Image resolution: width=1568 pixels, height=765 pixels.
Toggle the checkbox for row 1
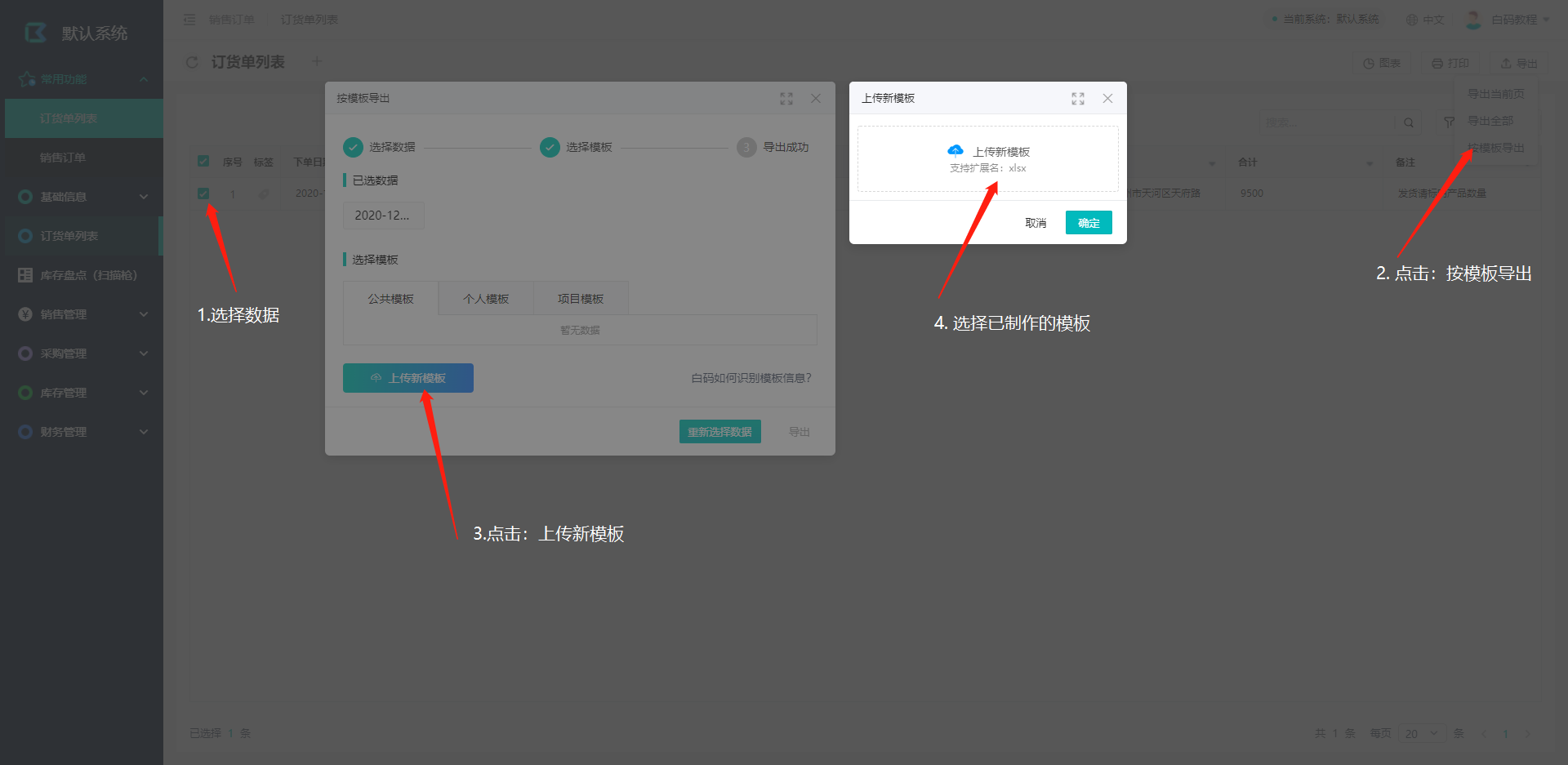click(203, 193)
